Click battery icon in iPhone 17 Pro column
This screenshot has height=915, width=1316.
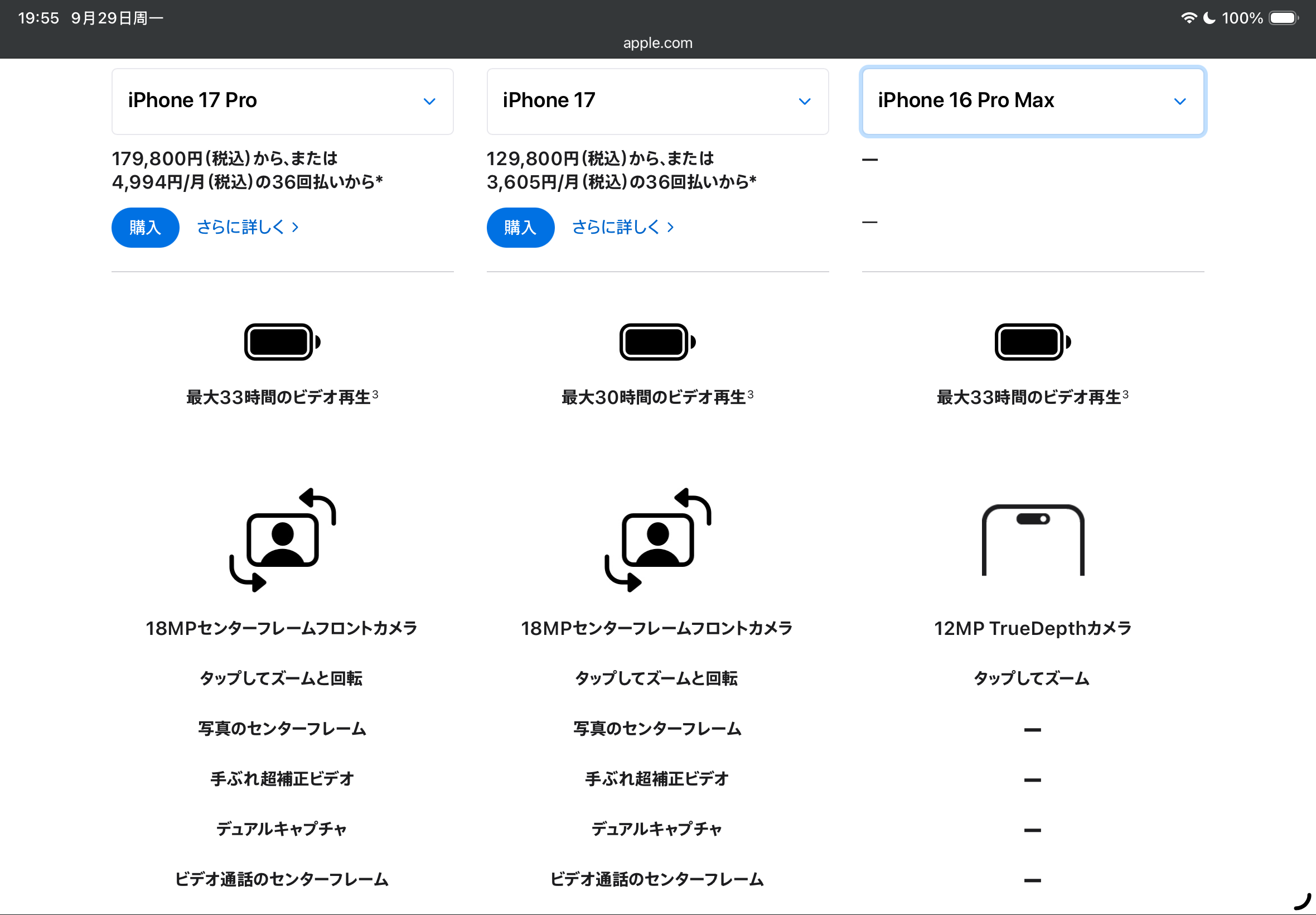[283, 342]
